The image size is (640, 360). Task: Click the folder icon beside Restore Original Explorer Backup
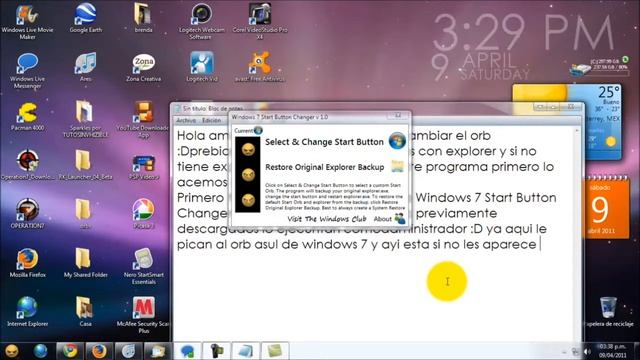click(397, 166)
